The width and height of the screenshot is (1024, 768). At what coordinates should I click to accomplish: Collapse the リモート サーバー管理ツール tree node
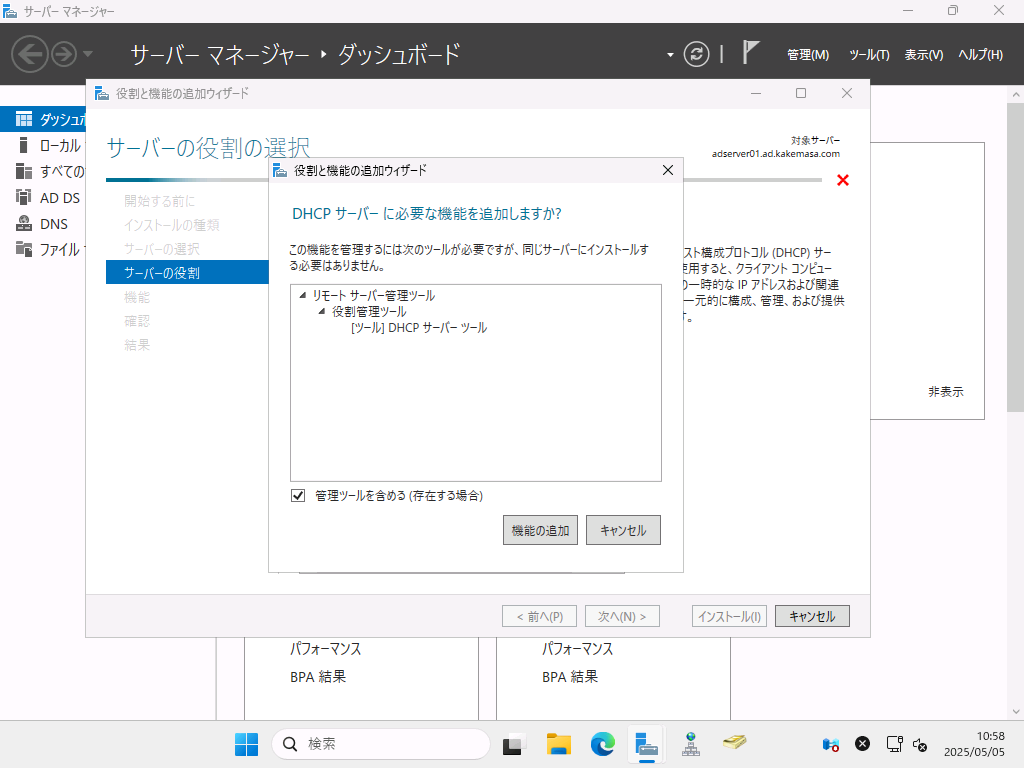tap(302, 296)
